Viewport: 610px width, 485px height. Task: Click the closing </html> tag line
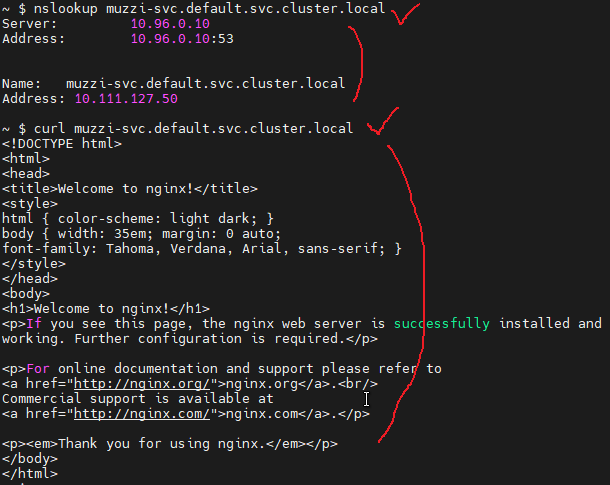[x=30, y=474]
